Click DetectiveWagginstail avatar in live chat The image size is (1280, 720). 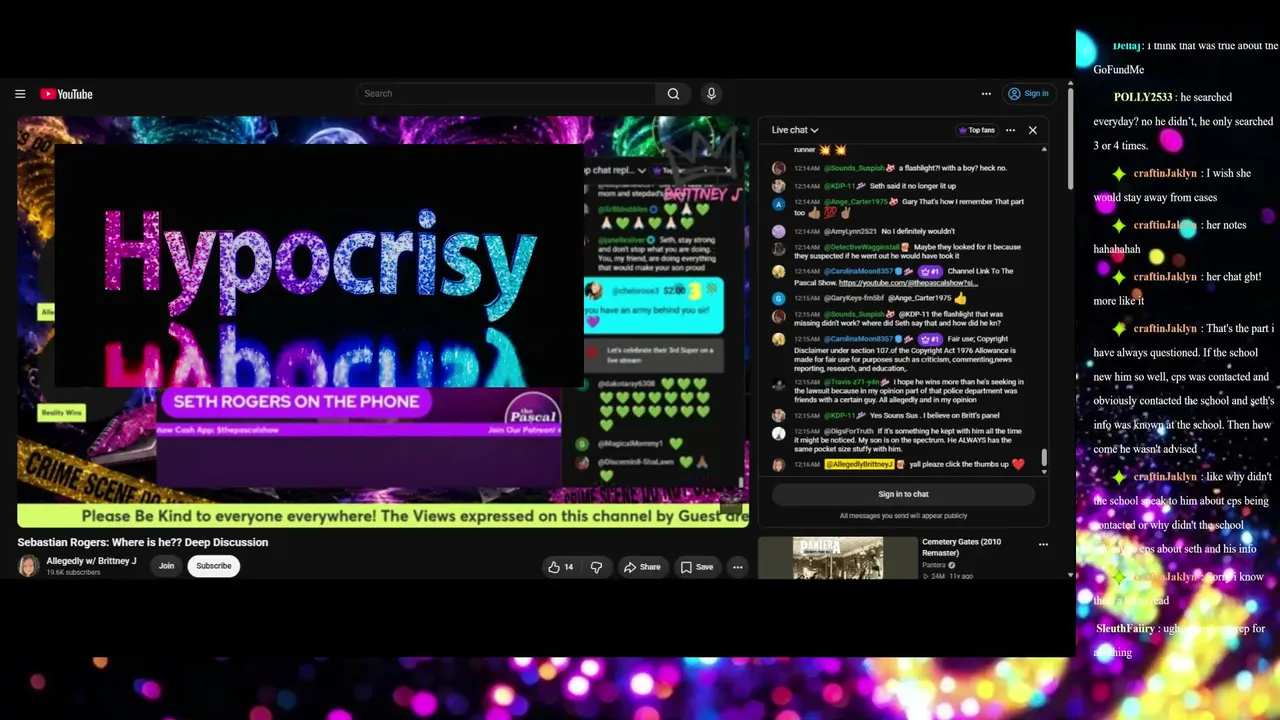tap(779, 247)
